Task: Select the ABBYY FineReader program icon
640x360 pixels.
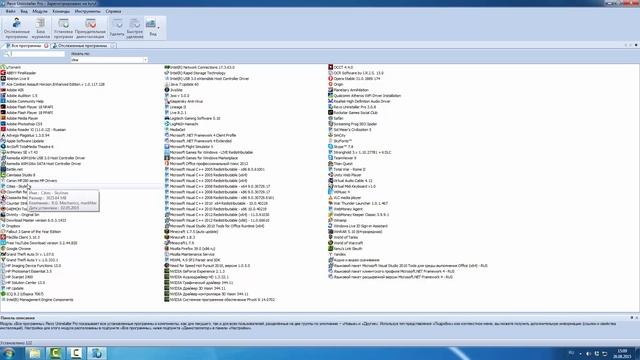Action: tap(3, 73)
